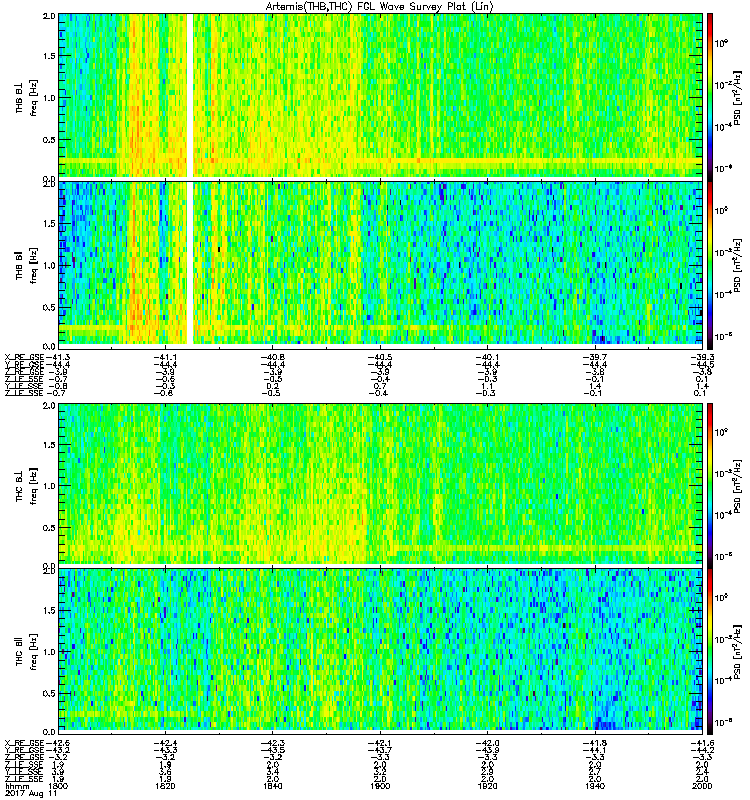
Task: Click the THC X_RE_GSE value '-42.4'
Action: tap(165, 743)
